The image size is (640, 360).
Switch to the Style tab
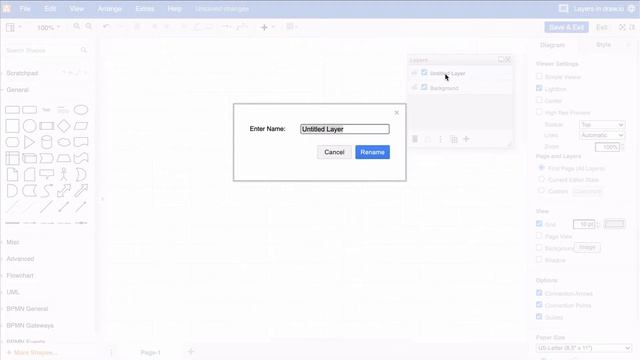pos(603,45)
